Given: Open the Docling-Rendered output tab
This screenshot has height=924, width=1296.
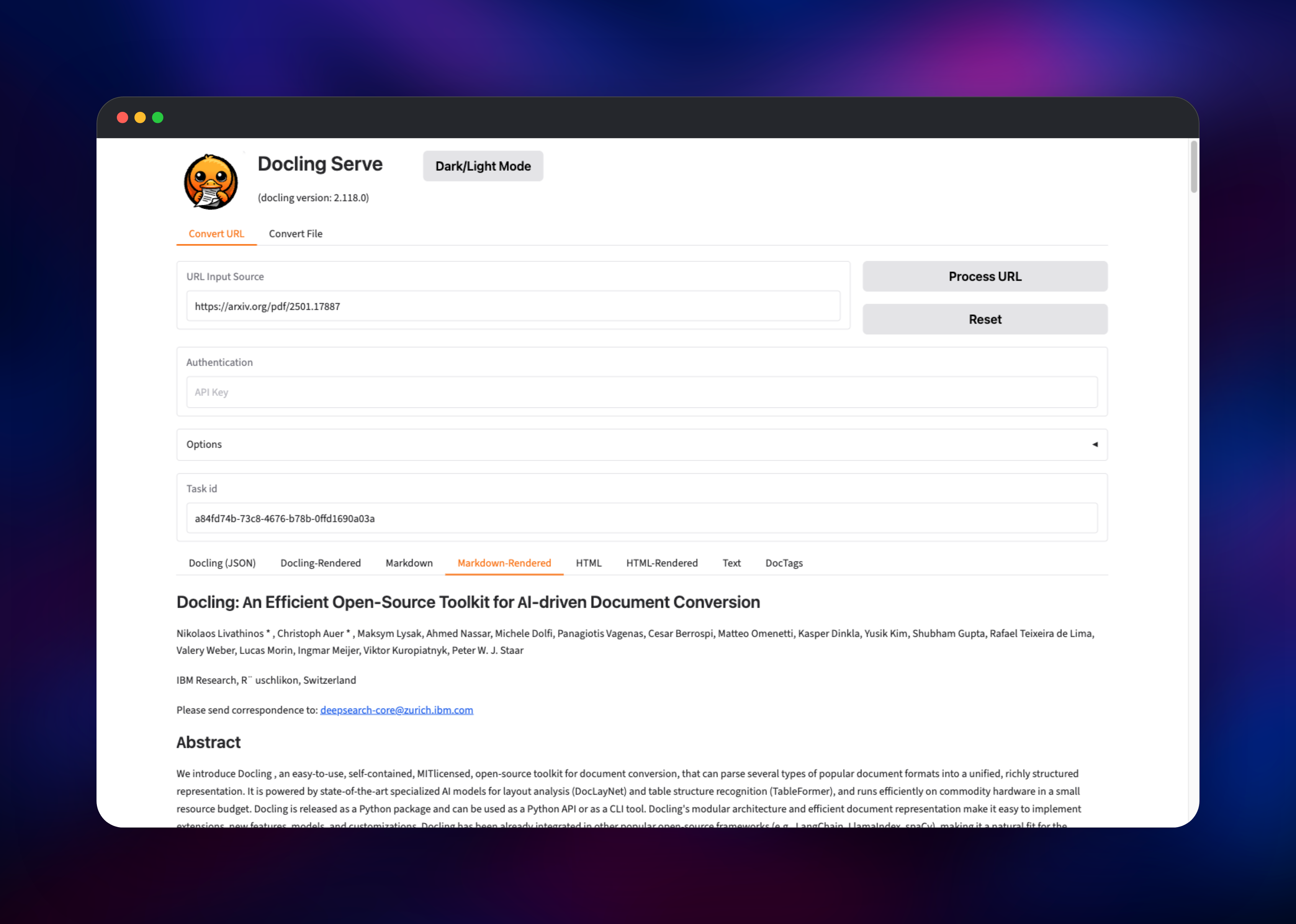Looking at the screenshot, I should pyautogui.click(x=320, y=563).
